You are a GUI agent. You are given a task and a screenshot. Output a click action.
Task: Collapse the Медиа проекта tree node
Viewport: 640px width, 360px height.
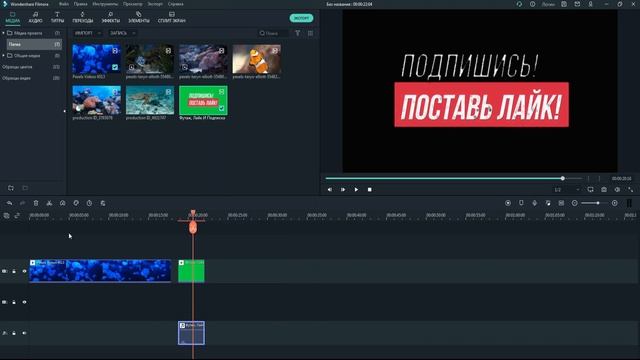(3, 33)
